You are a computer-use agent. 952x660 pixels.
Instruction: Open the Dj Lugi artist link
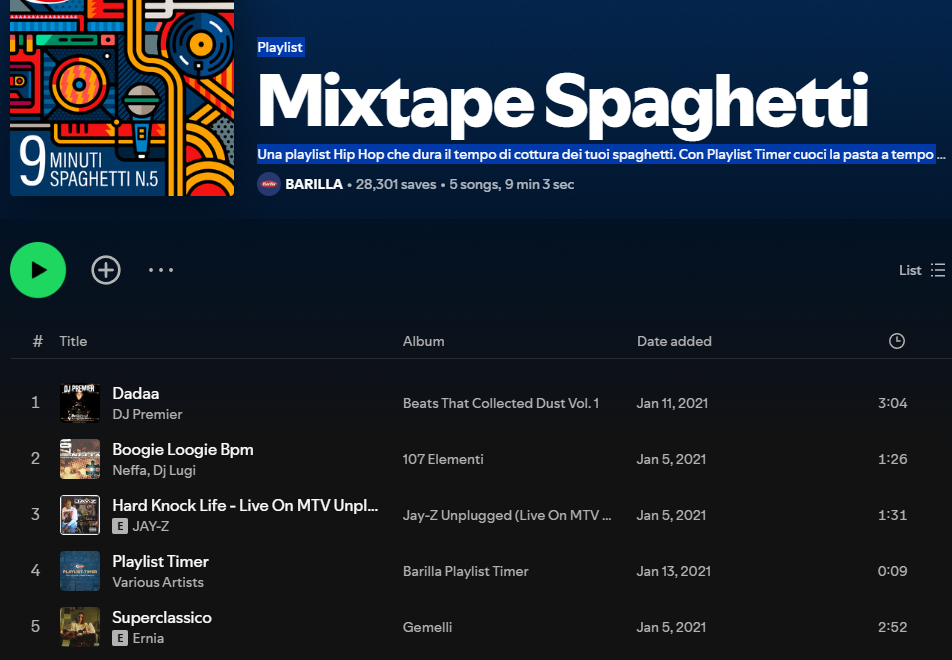[x=174, y=471]
